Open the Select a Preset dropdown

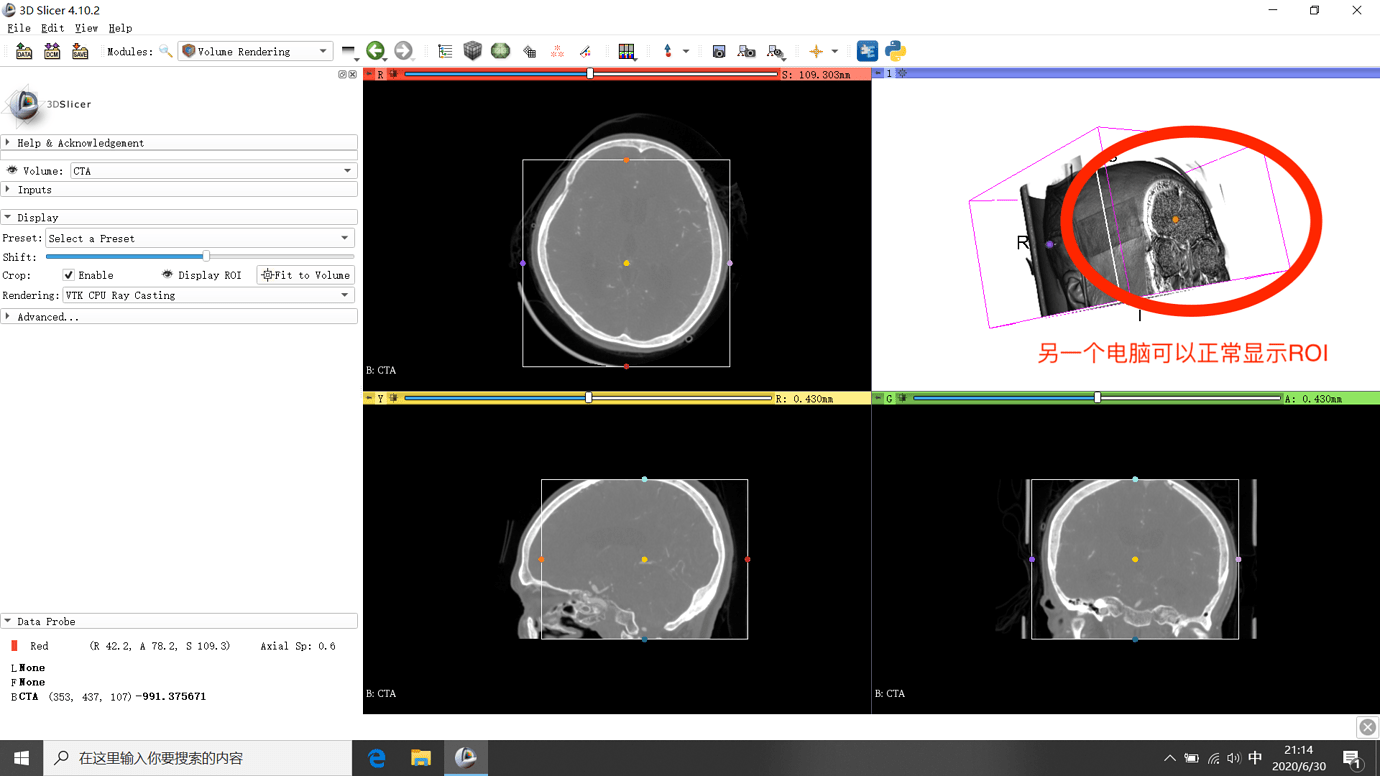click(200, 239)
